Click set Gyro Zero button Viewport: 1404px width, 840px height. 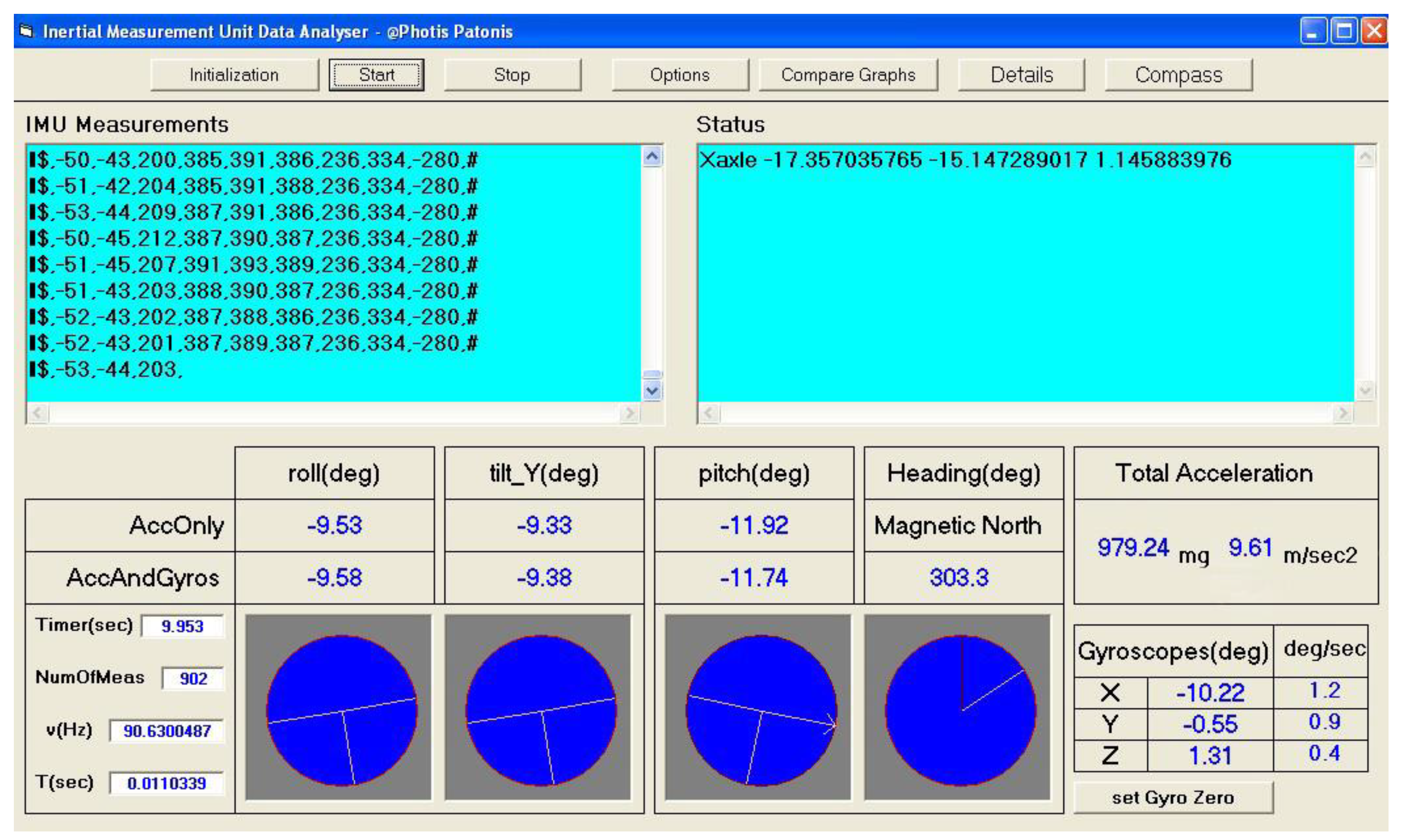(x=1173, y=798)
